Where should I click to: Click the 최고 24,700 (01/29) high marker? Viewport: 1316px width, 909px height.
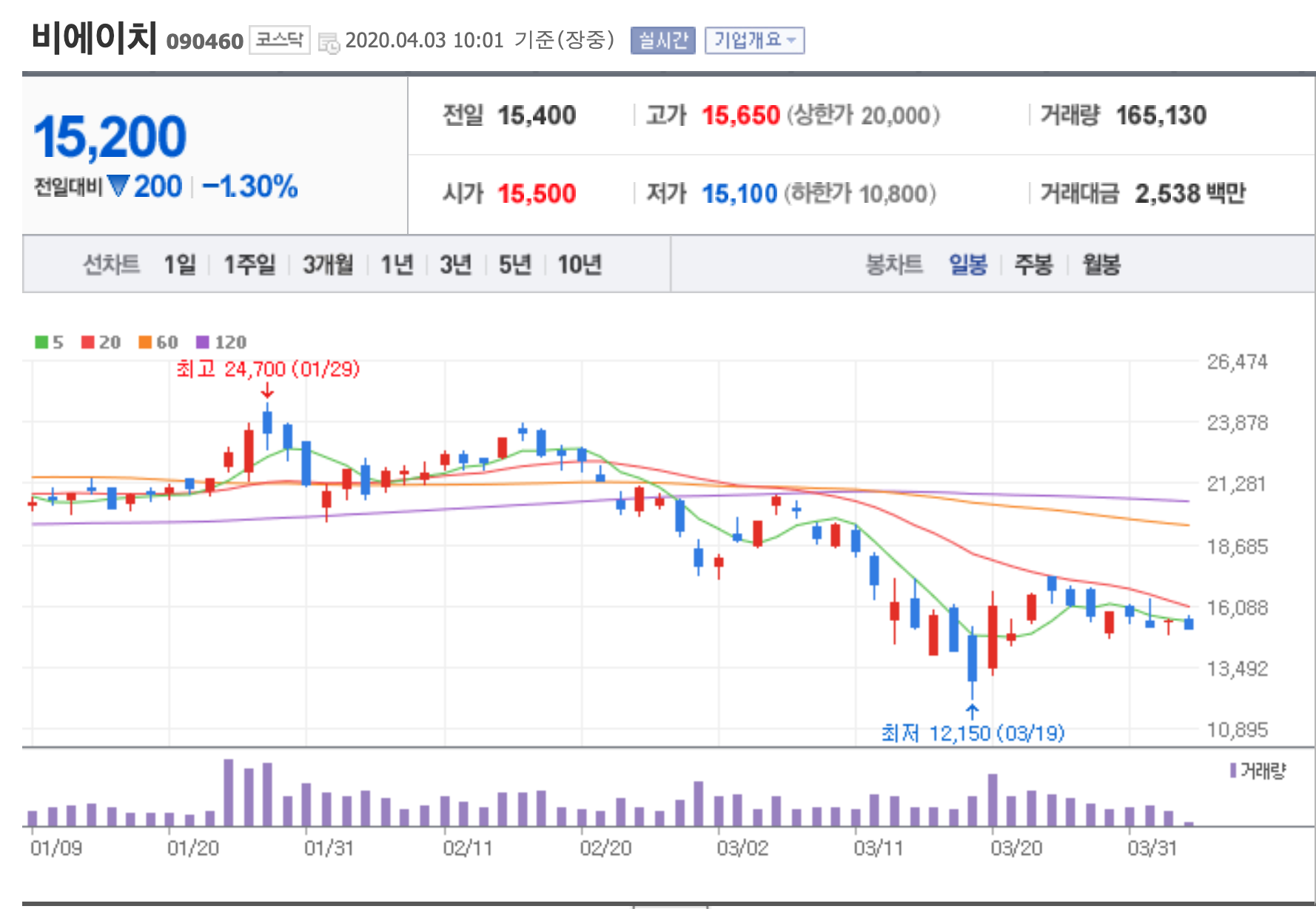[x=268, y=369]
